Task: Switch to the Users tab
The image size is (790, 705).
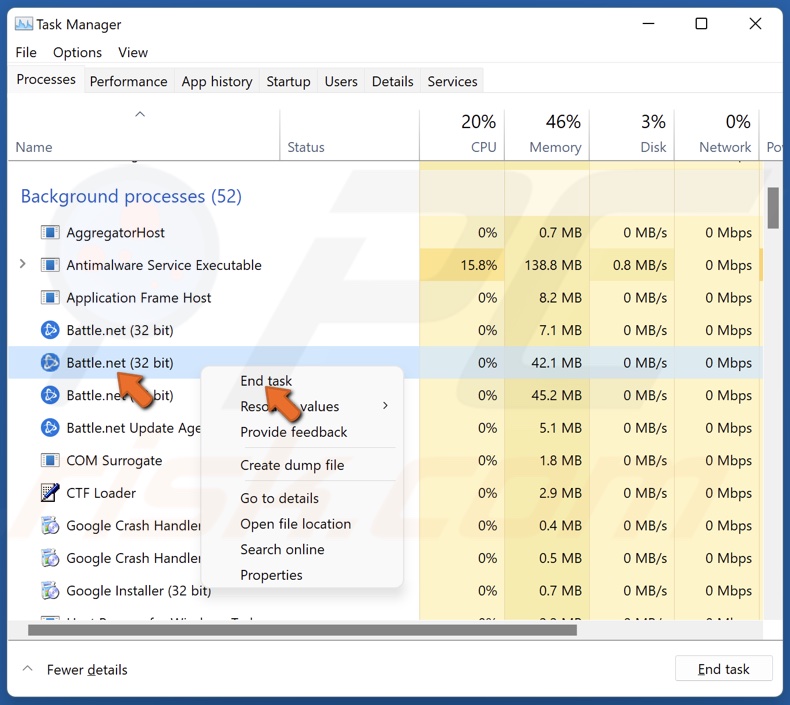Action: [341, 81]
